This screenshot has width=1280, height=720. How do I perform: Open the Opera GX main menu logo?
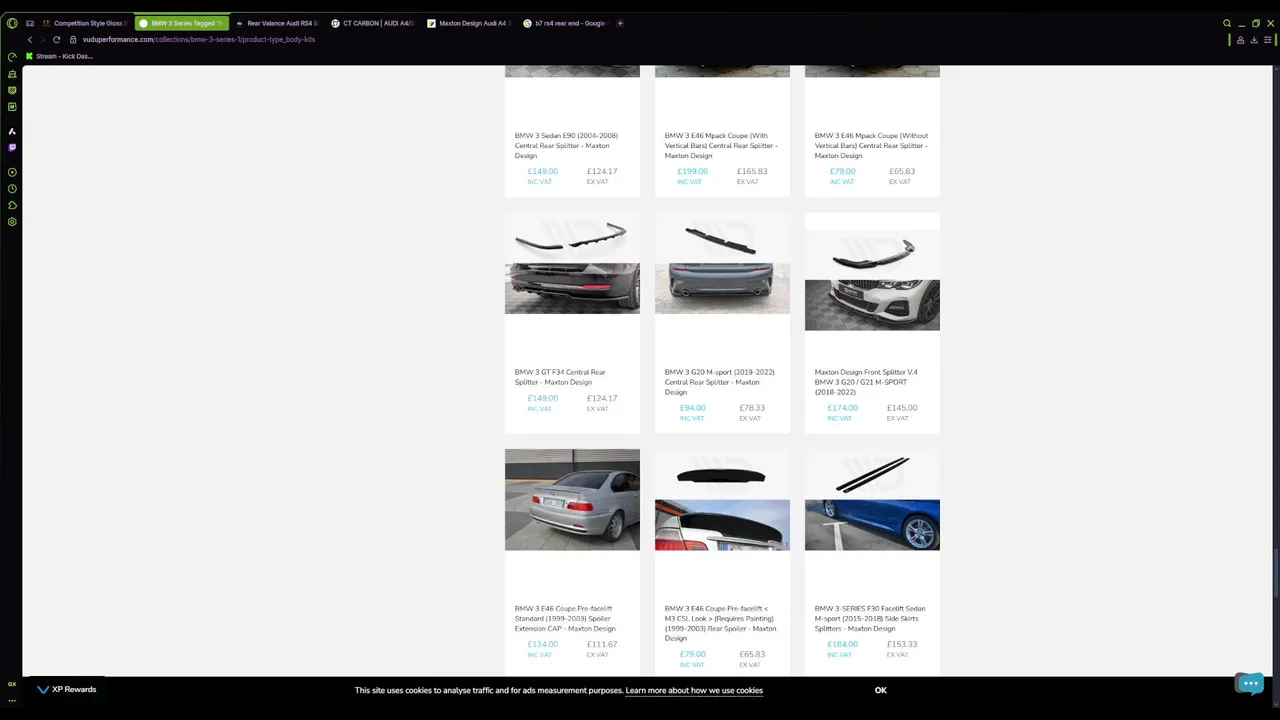[x=12, y=23]
